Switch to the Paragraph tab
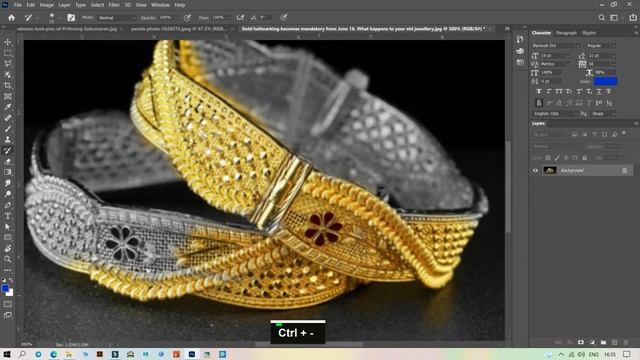The image size is (640, 360). pos(567,33)
